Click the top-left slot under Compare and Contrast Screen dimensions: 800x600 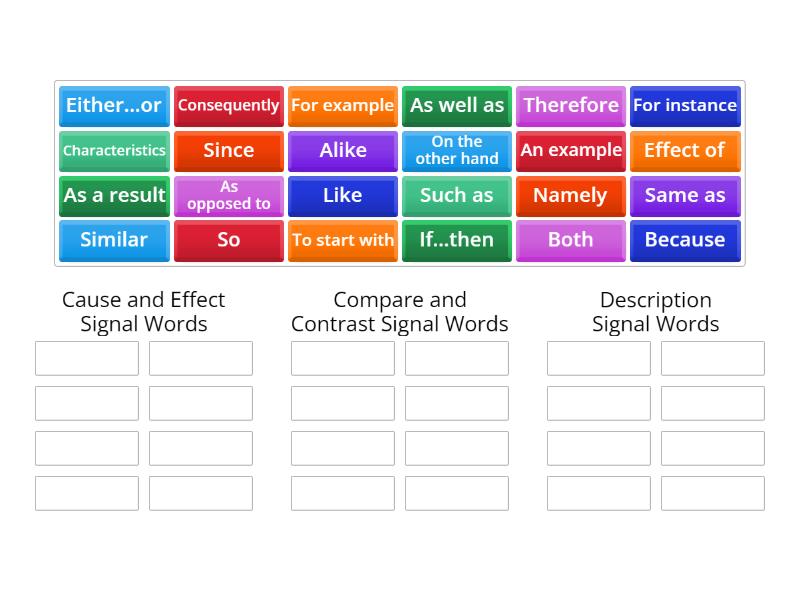(x=342, y=358)
